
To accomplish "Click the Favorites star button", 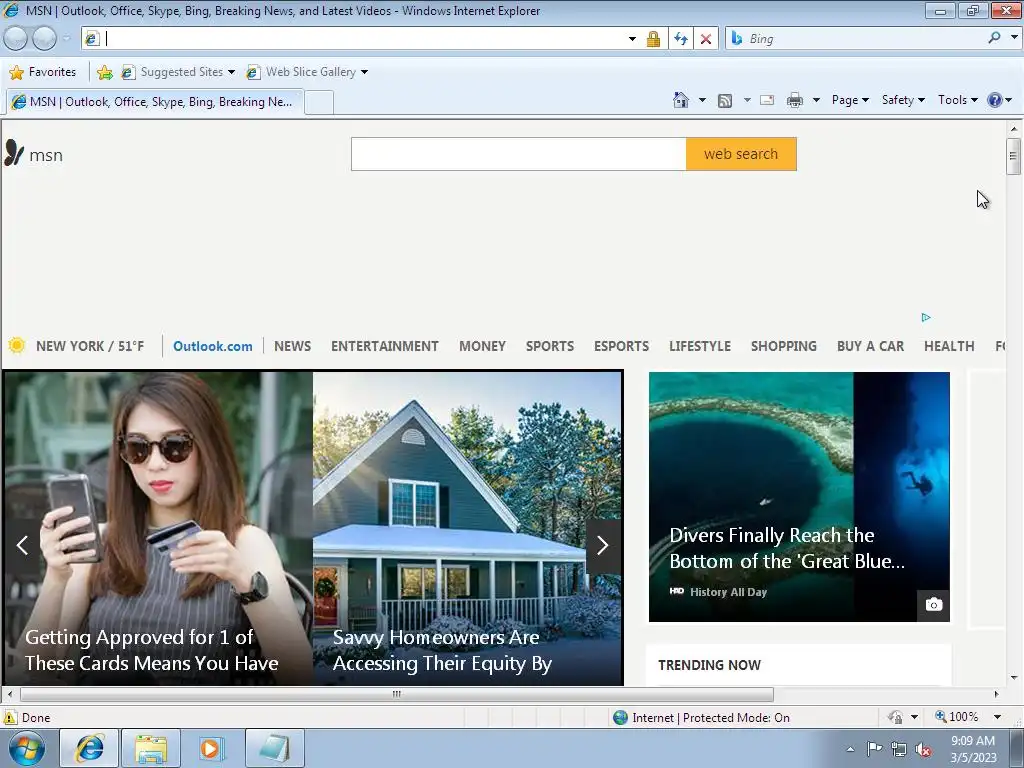I will (x=43, y=72).
